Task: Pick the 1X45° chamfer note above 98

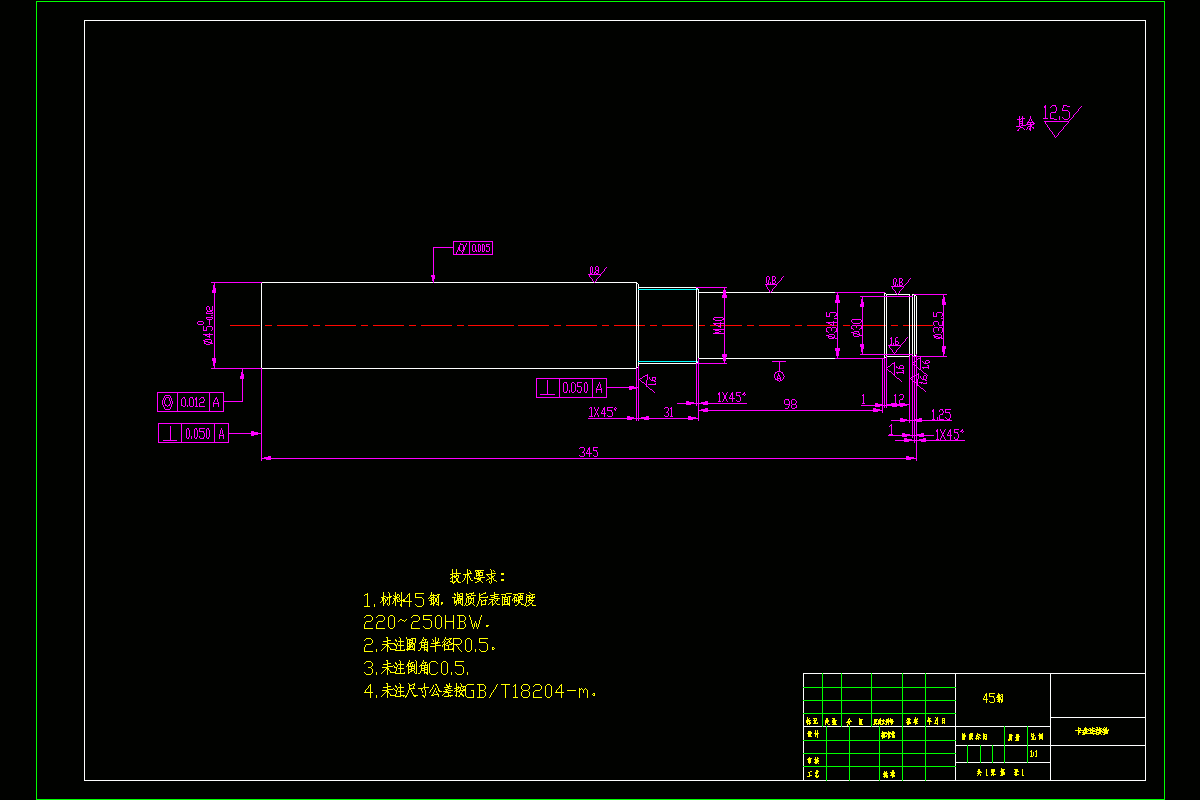Action: tap(731, 397)
